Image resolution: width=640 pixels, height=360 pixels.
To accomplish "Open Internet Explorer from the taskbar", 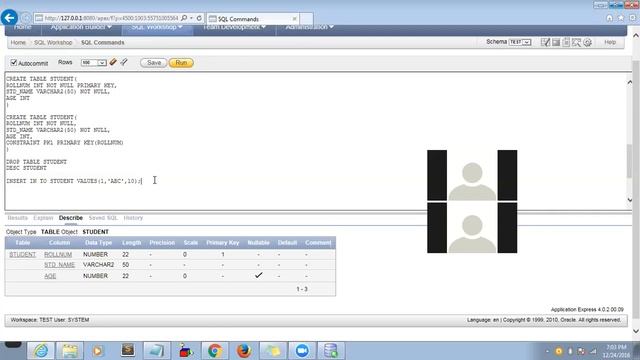I will click(41, 351).
